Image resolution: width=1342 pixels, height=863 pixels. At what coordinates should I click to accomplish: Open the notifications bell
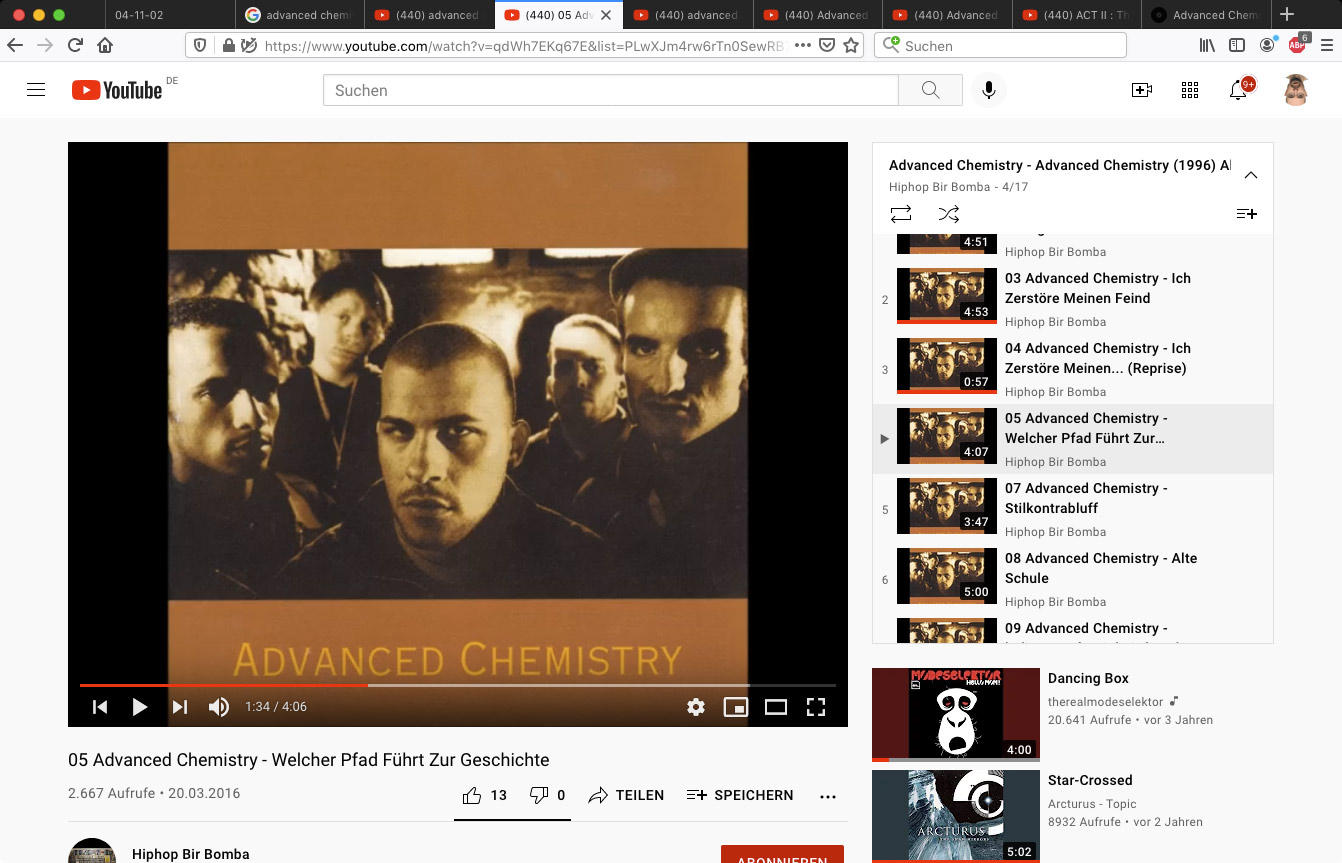(1239, 90)
